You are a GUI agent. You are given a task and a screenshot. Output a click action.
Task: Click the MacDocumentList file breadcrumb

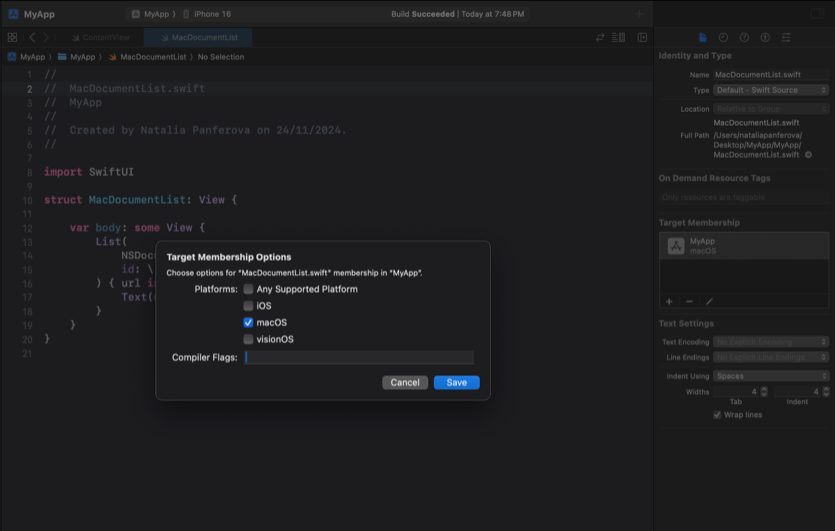tap(148, 57)
